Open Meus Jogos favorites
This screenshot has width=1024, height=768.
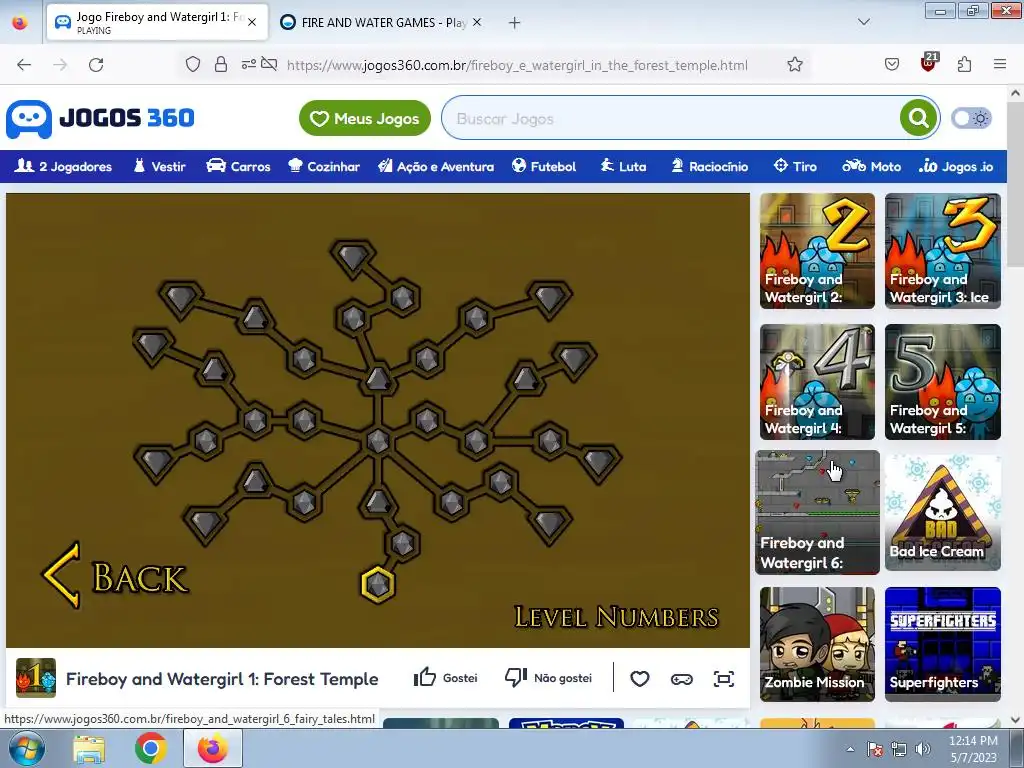click(364, 118)
